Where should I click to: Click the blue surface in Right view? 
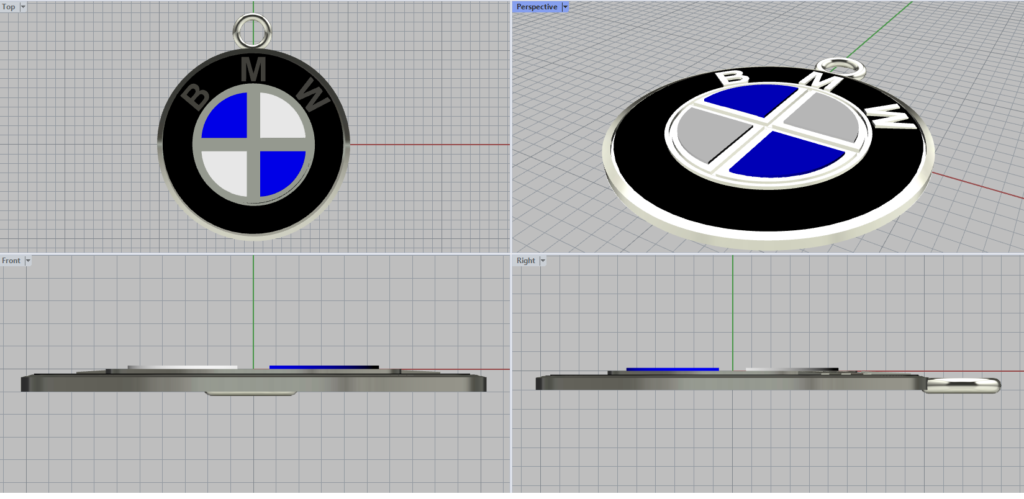(672, 368)
